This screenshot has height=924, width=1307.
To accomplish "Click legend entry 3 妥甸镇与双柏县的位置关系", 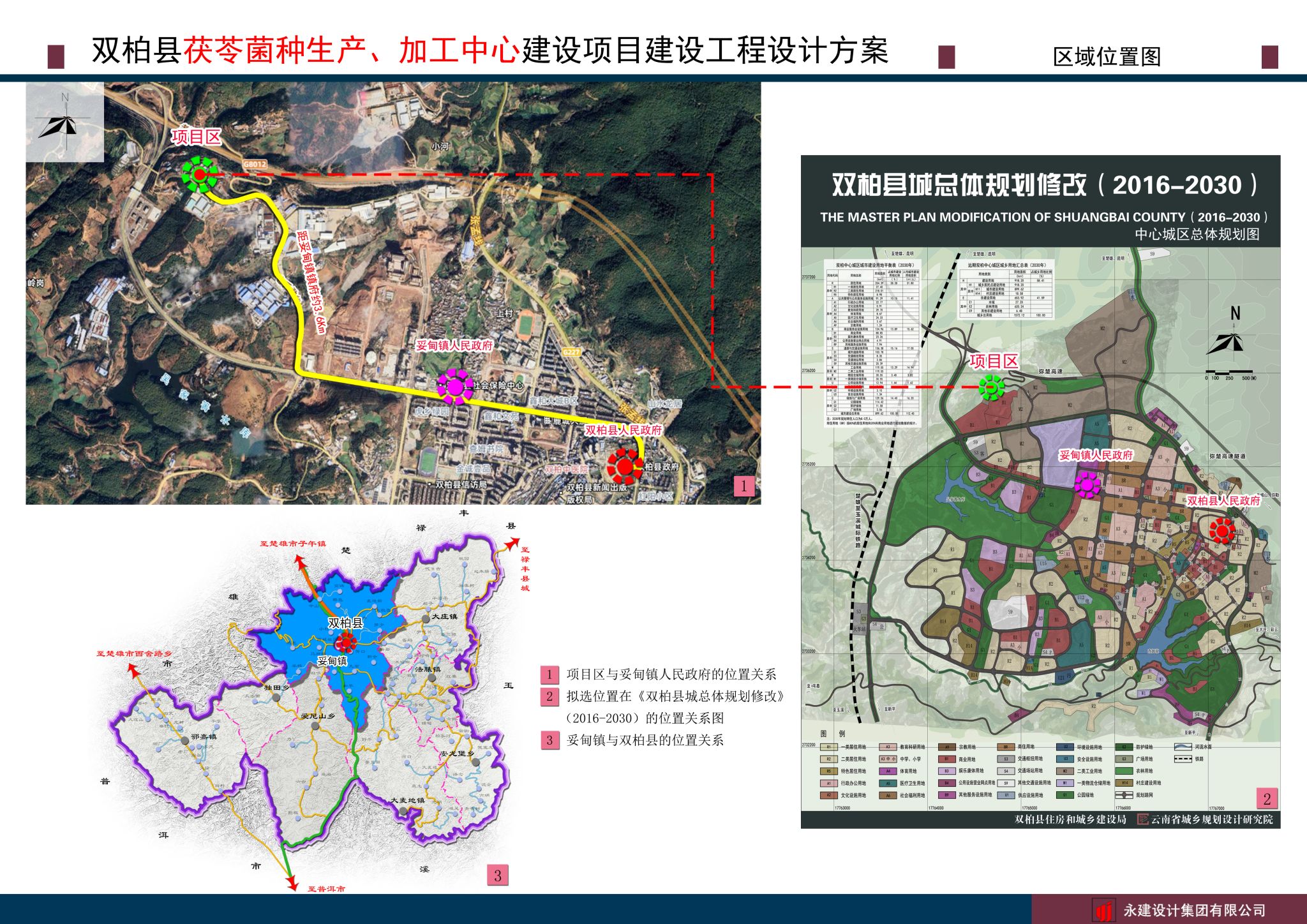I will click(x=645, y=740).
